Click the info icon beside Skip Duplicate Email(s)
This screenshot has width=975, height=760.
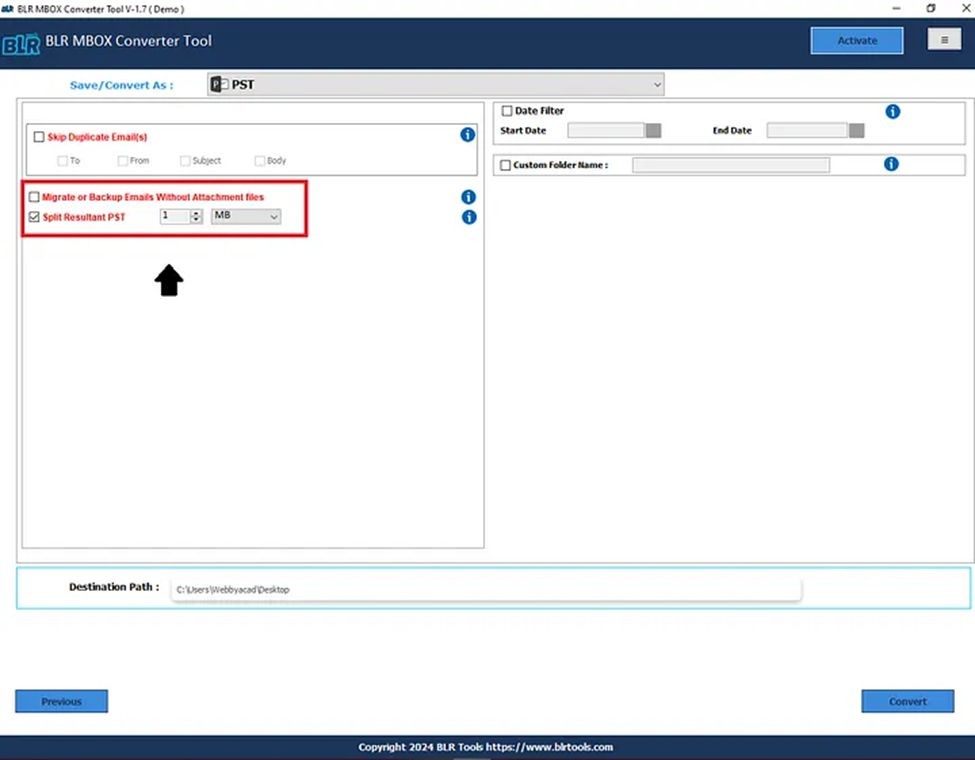[467, 135]
